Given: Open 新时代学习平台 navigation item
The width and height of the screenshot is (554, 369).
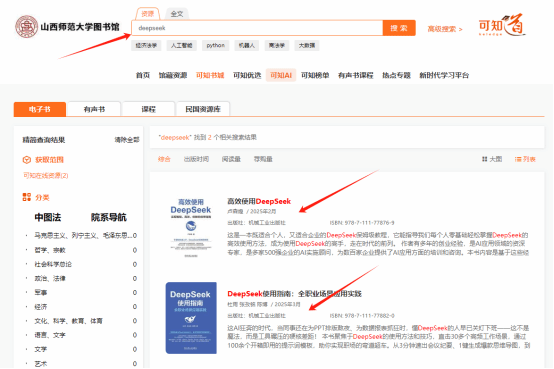Looking at the screenshot, I should 444,75.
